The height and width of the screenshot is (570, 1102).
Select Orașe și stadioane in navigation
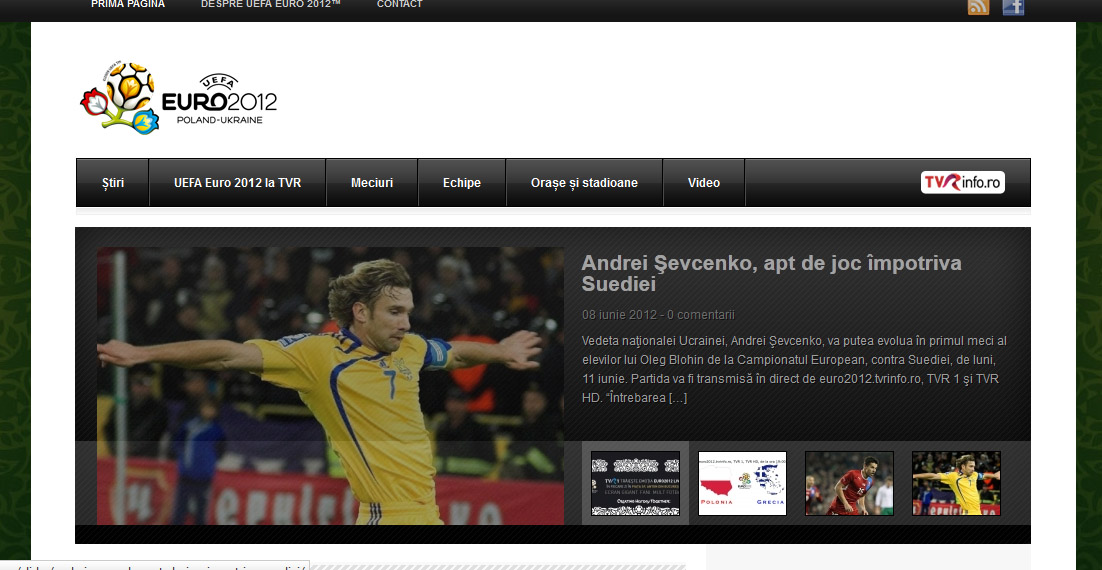coord(584,183)
